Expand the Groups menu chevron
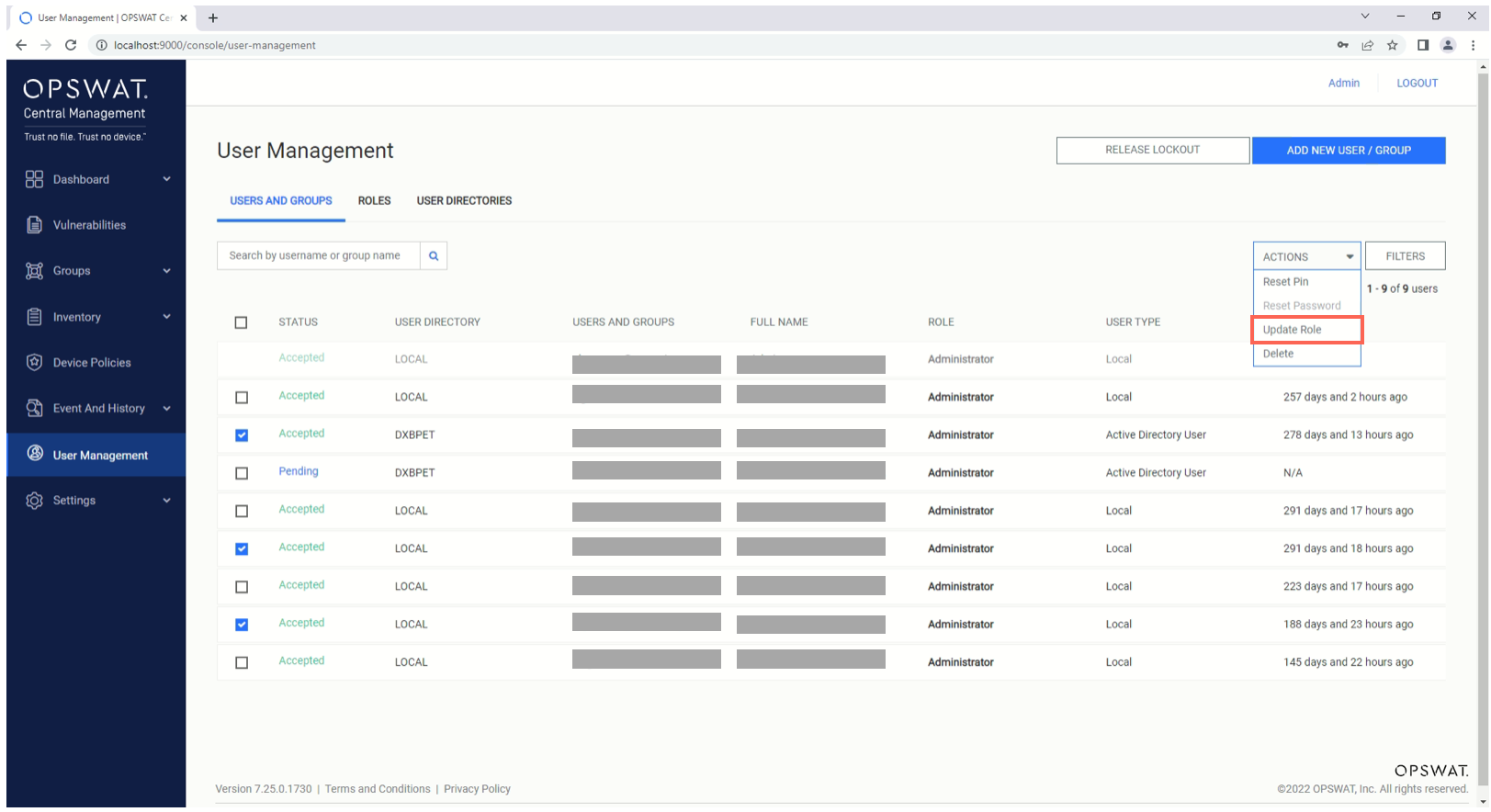This screenshot has width=1491, height=812. tap(166, 271)
